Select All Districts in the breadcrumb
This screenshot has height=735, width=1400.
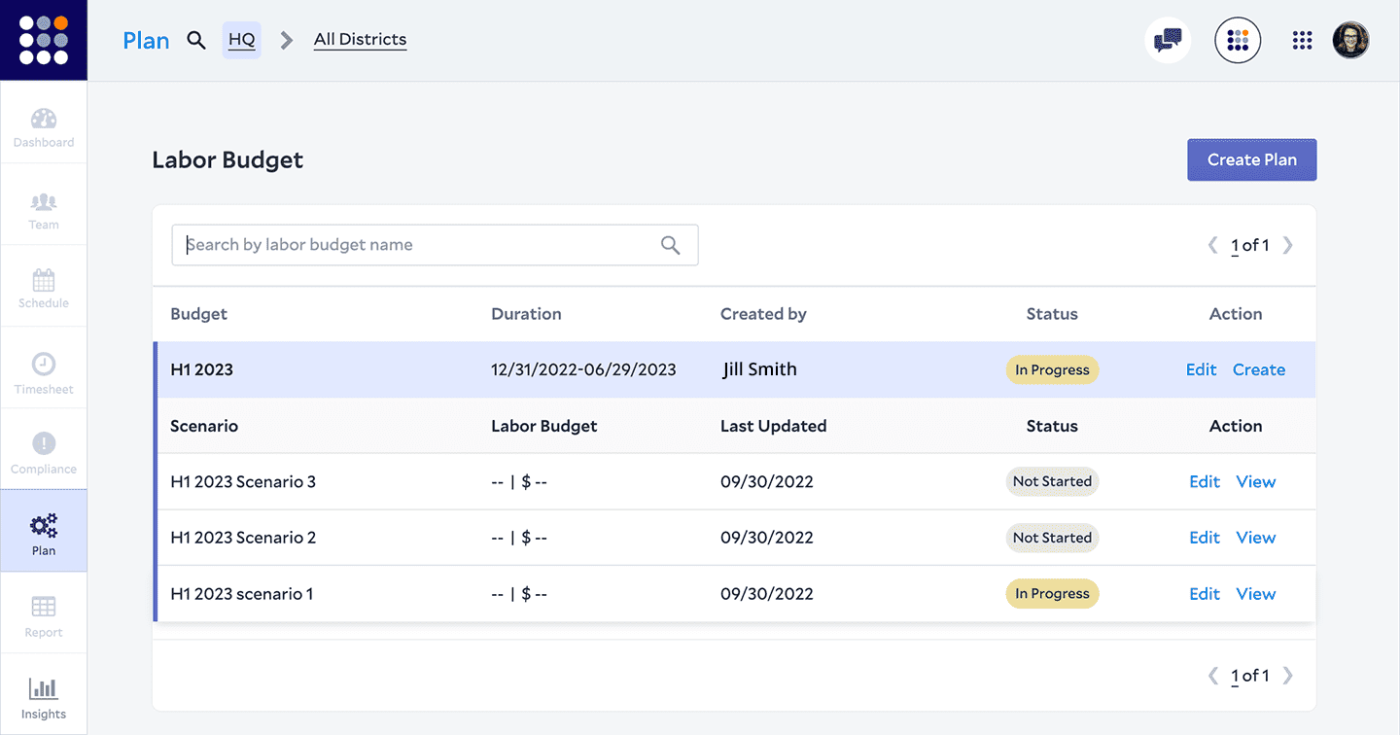[x=360, y=39]
